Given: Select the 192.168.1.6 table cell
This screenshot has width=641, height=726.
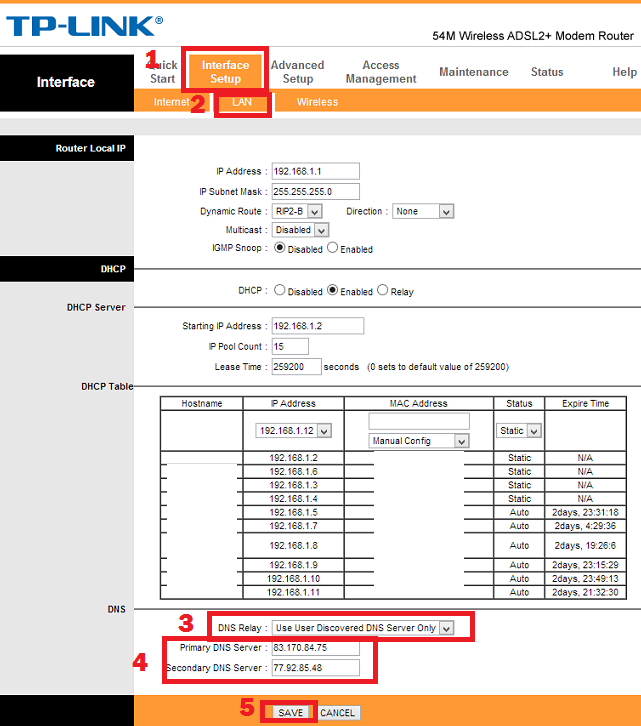Looking at the screenshot, I should pyautogui.click(x=294, y=472).
